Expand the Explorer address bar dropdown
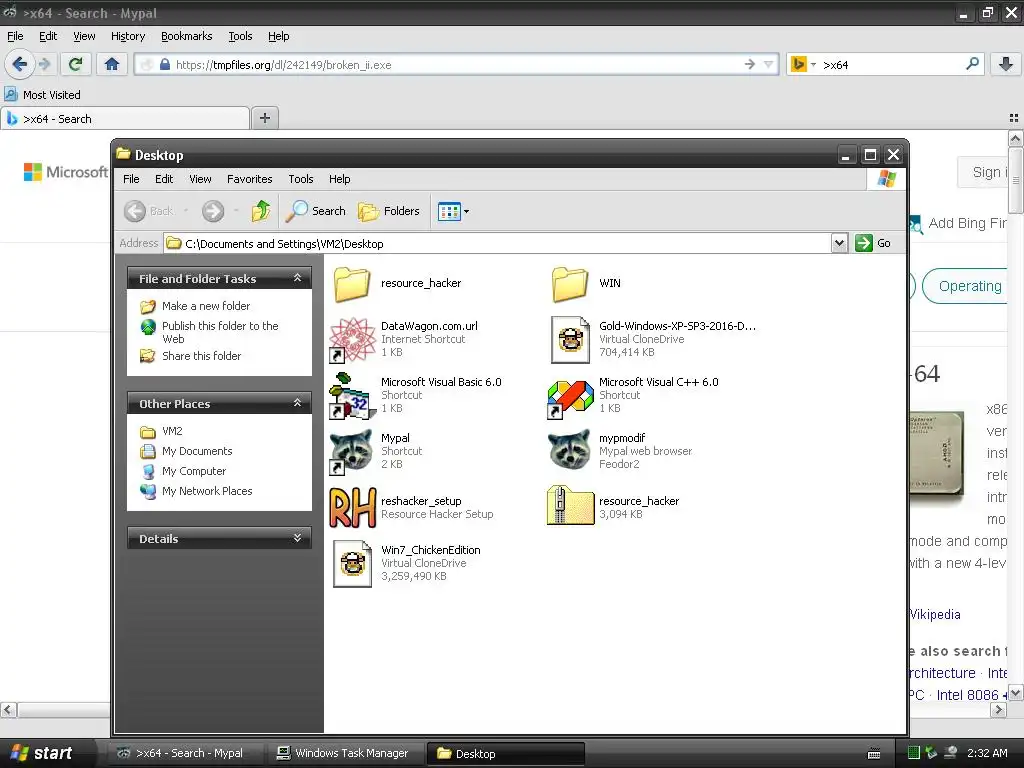The height and width of the screenshot is (768, 1024). 839,243
